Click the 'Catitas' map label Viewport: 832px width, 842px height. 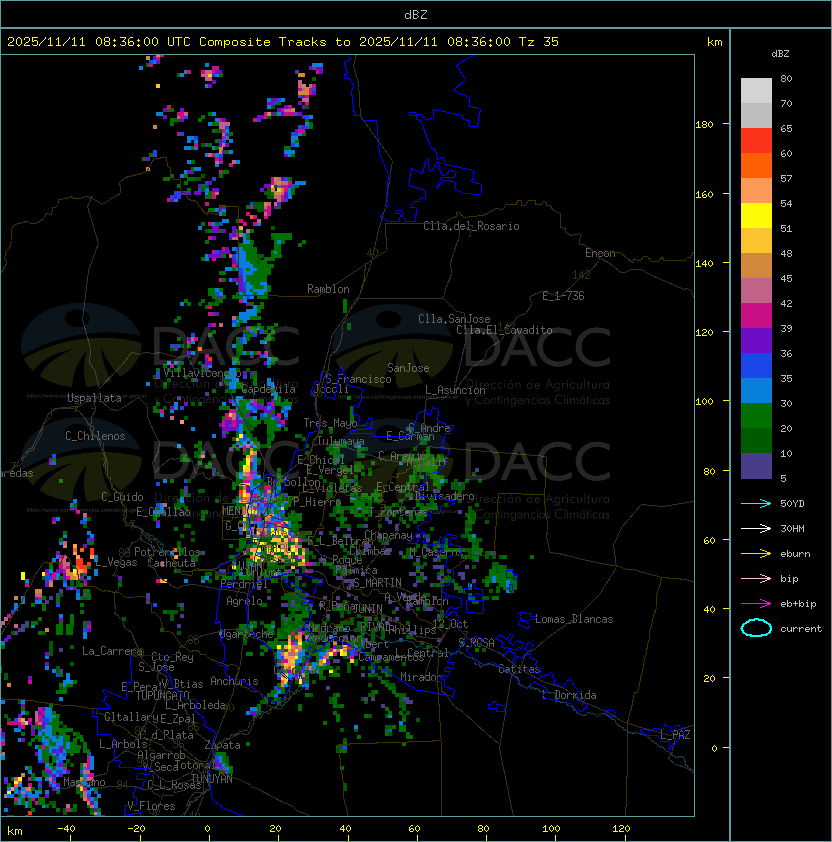click(x=519, y=669)
